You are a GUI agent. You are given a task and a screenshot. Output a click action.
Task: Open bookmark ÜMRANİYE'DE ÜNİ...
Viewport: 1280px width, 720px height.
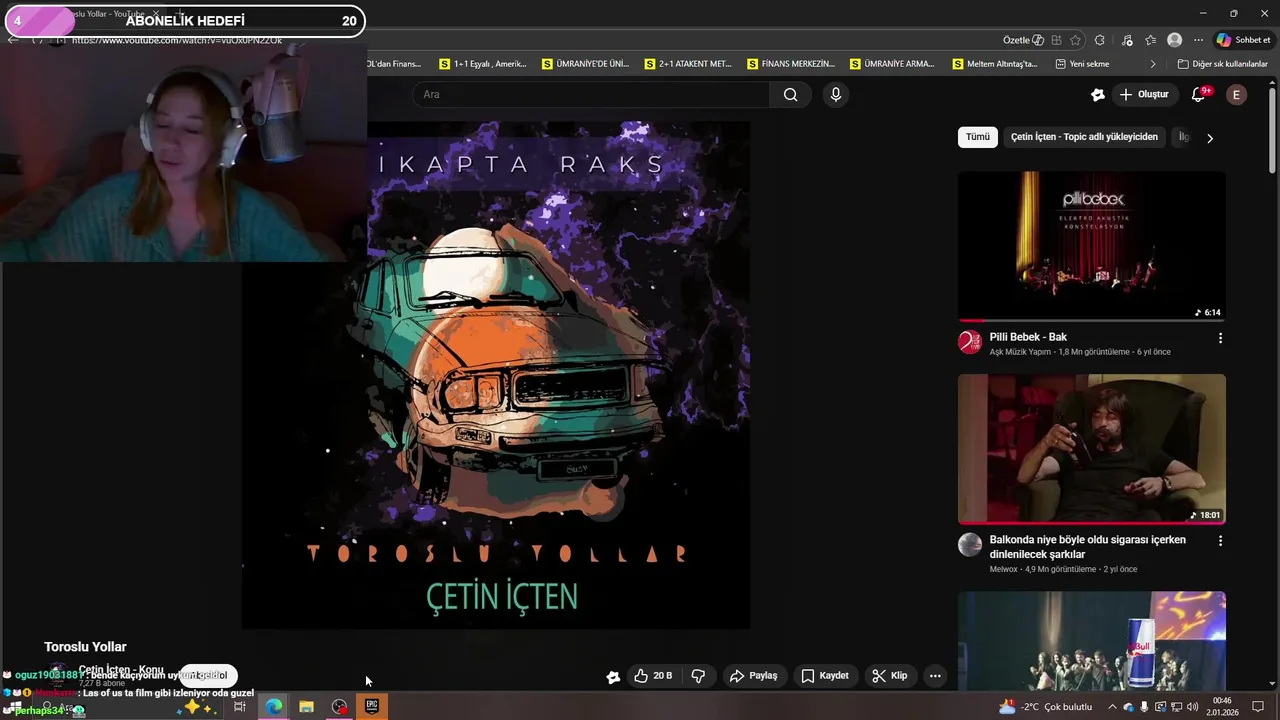[586, 64]
